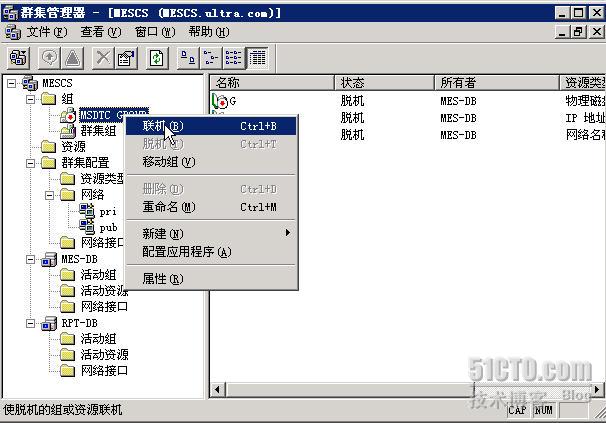
Task: Click the bring online toolbar icon
Action: (49, 58)
